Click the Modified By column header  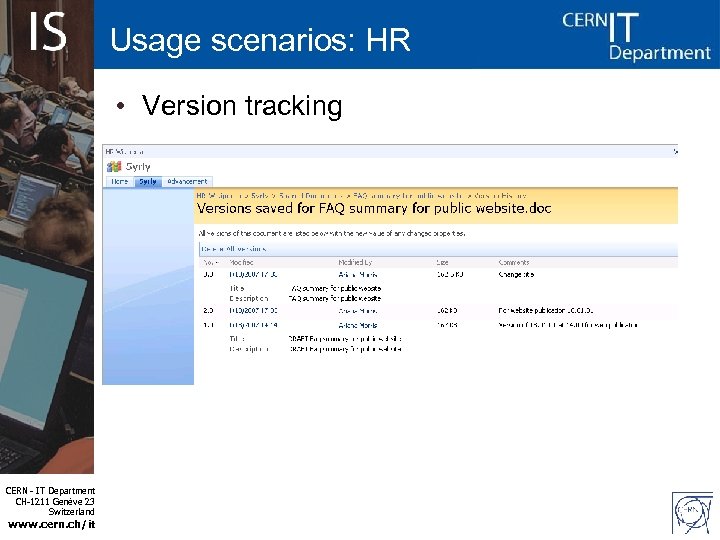point(355,262)
